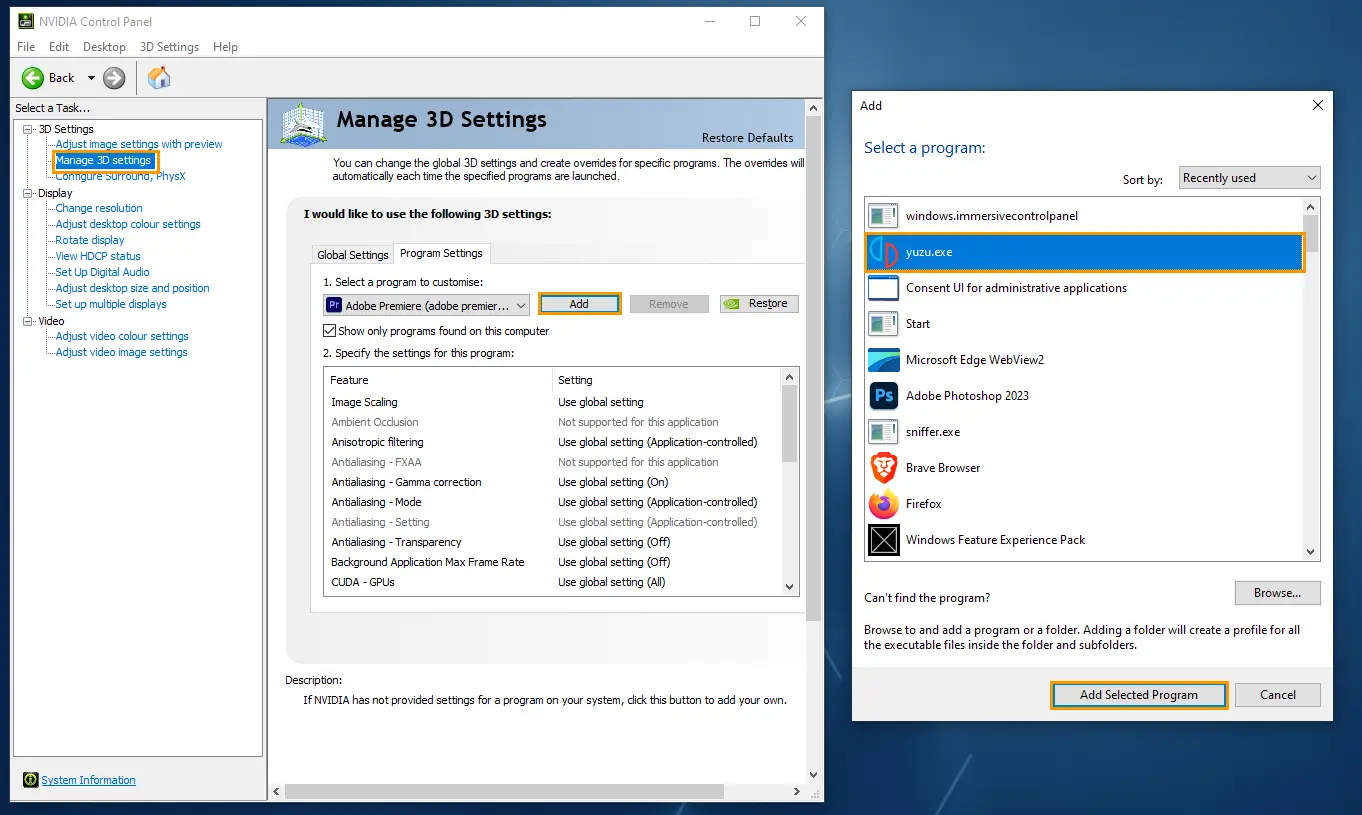Select View HDCP status
Image resolution: width=1362 pixels, height=815 pixels.
coord(98,256)
